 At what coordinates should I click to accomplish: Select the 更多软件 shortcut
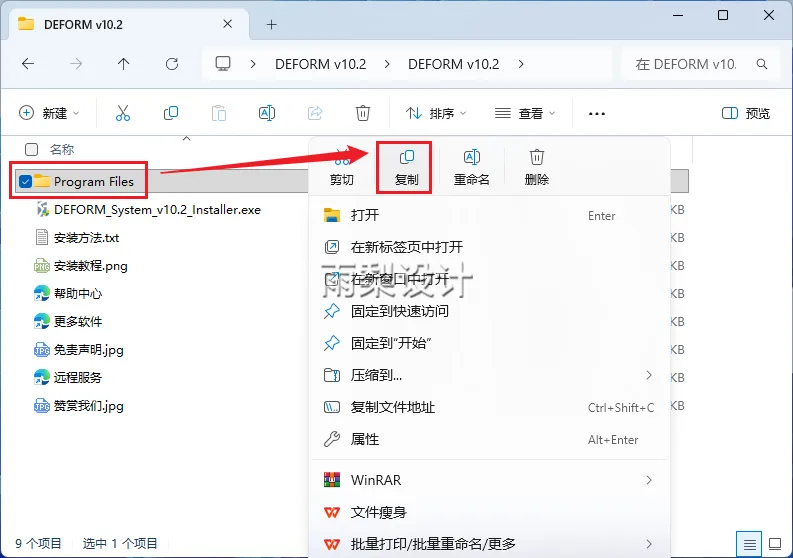[x=78, y=321]
